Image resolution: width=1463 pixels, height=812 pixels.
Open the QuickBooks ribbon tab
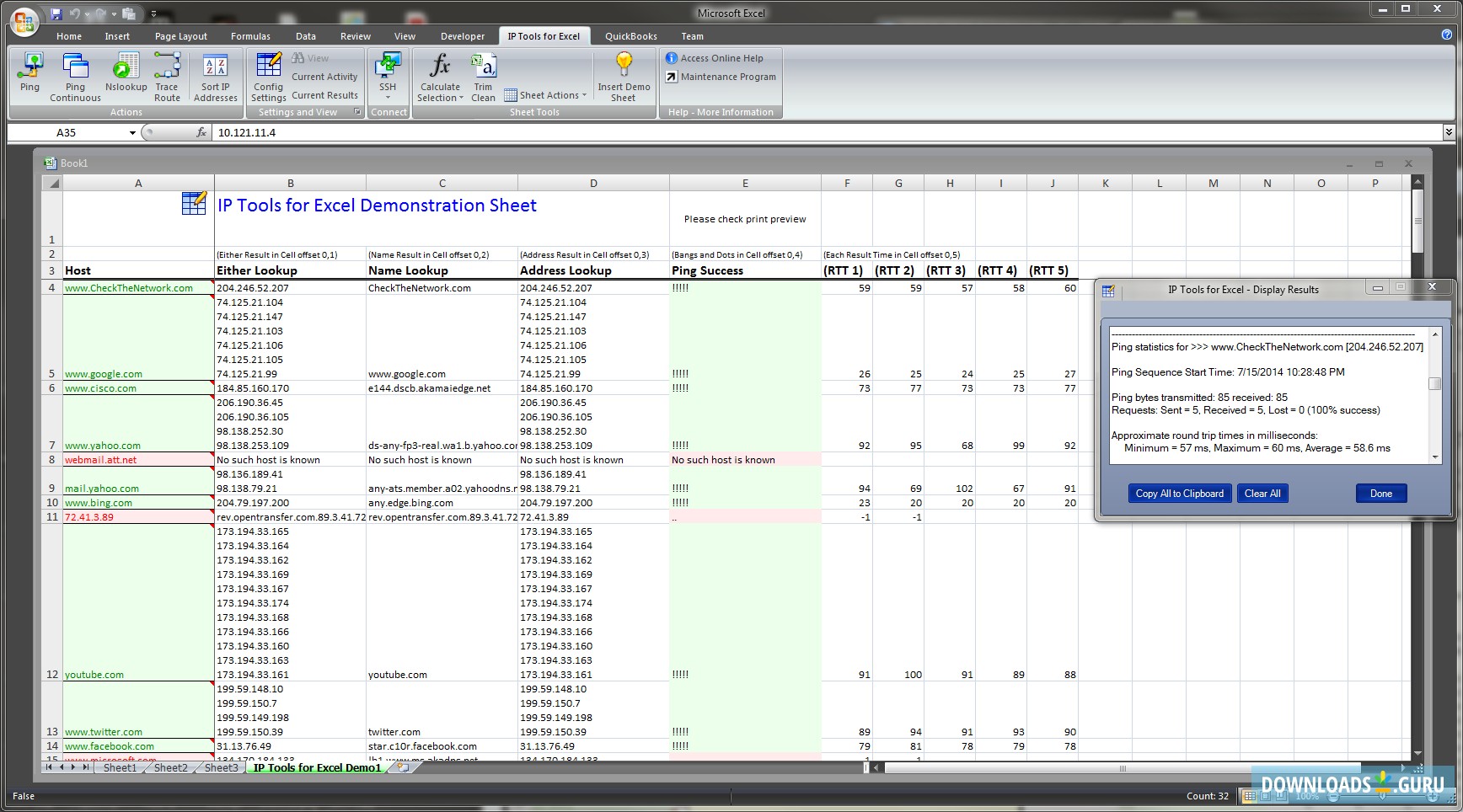click(630, 35)
